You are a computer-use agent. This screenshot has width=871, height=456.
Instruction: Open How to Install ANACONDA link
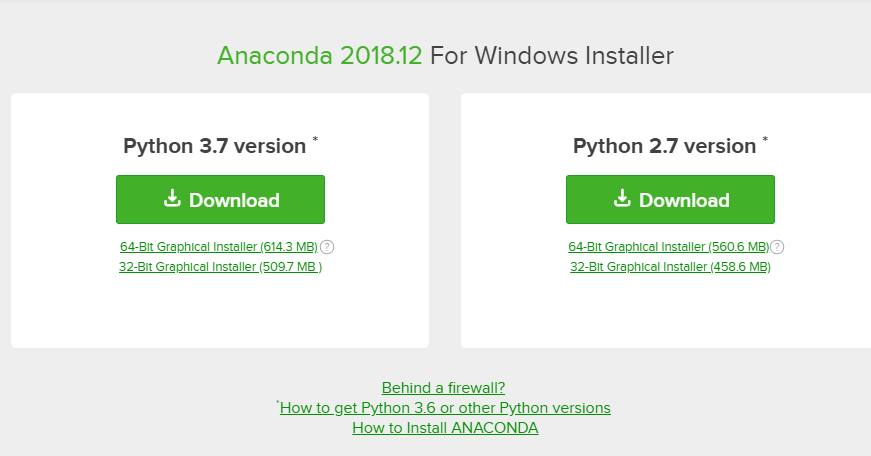click(445, 428)
